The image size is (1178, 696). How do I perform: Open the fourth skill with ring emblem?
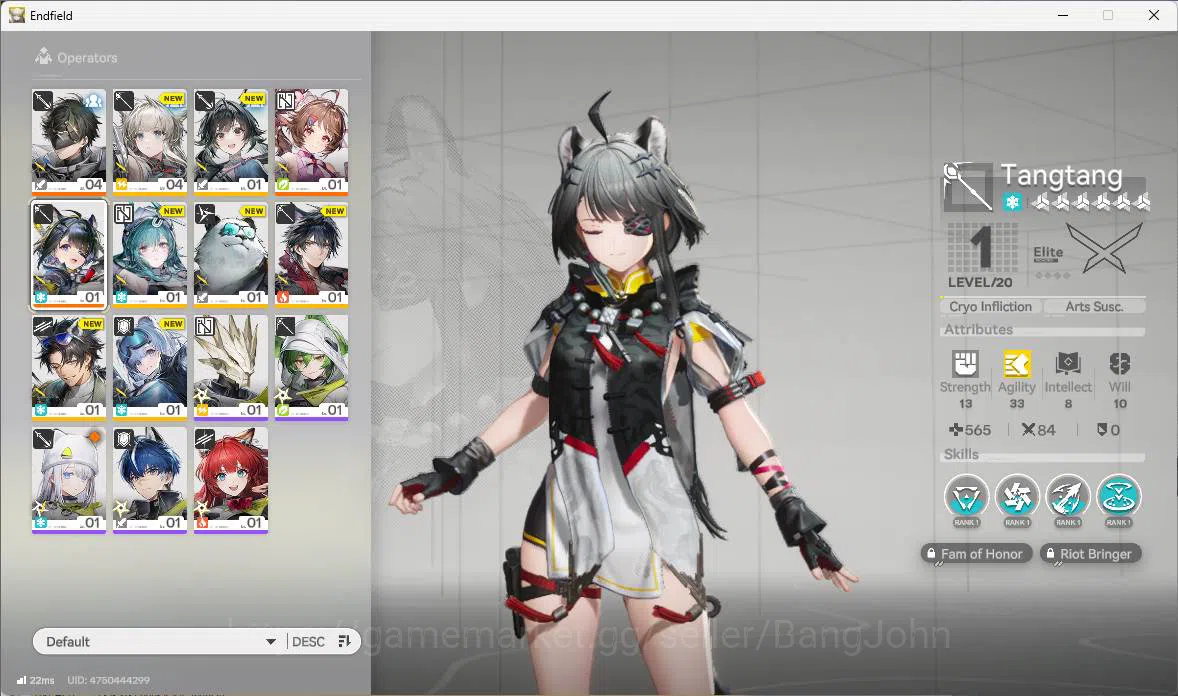tap(1119, 498)
